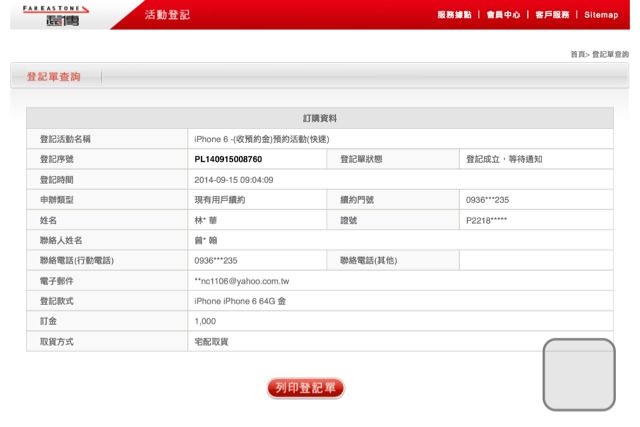Open 客戶服務 in the top navigation
The width and height of the screenshot is (640, 427).
click(x=552, y=15)
